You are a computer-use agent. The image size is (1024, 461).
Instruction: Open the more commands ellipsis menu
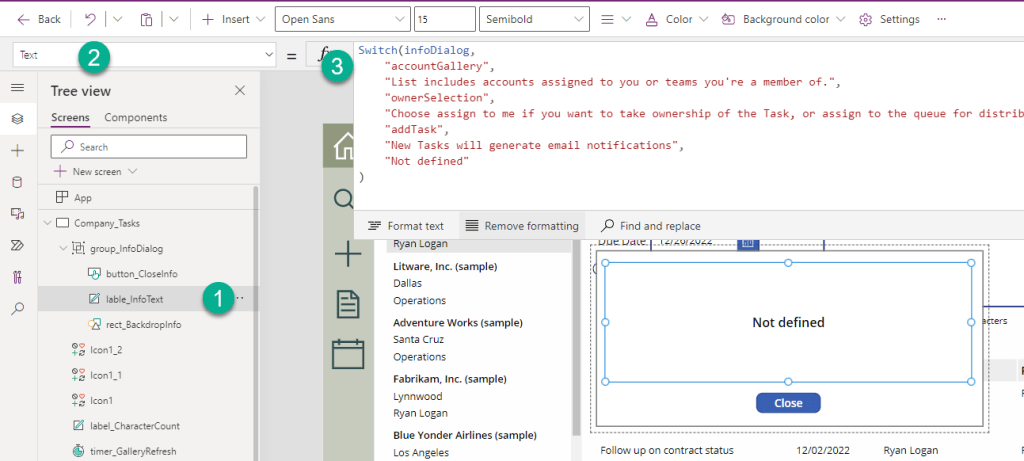[941, 20]
